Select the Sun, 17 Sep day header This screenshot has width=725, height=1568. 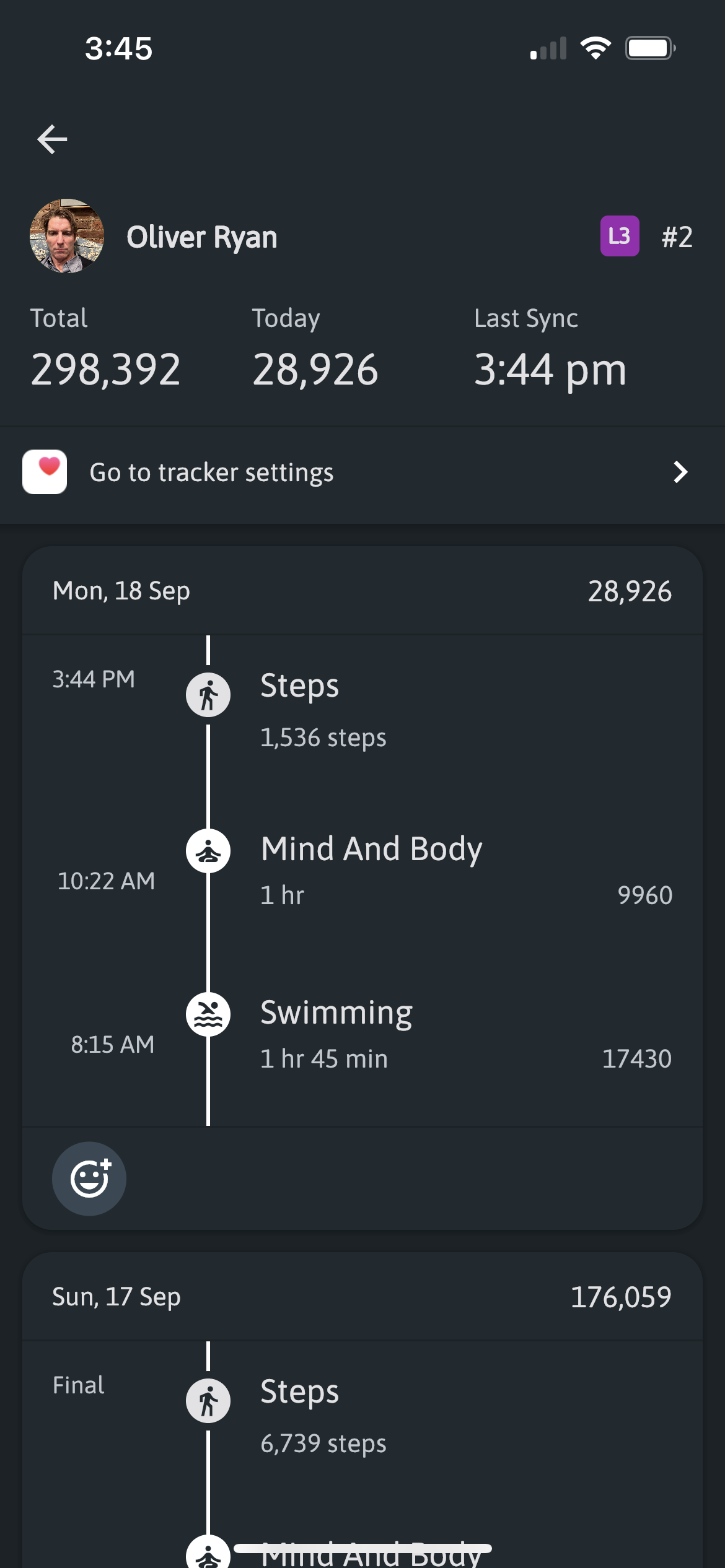116,1297
